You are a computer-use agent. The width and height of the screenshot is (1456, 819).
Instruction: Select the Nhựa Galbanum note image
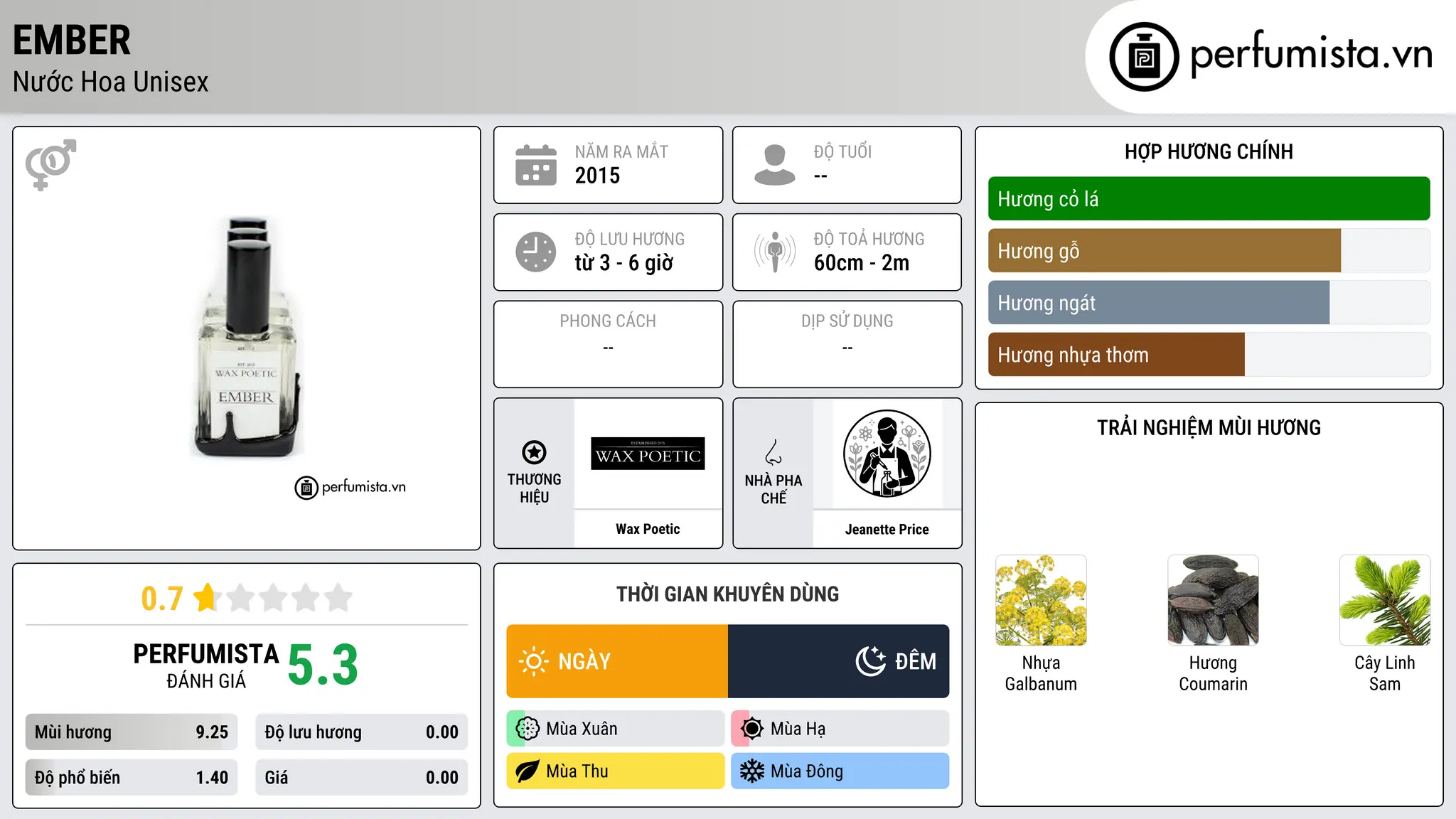[x=1041, y=600]
